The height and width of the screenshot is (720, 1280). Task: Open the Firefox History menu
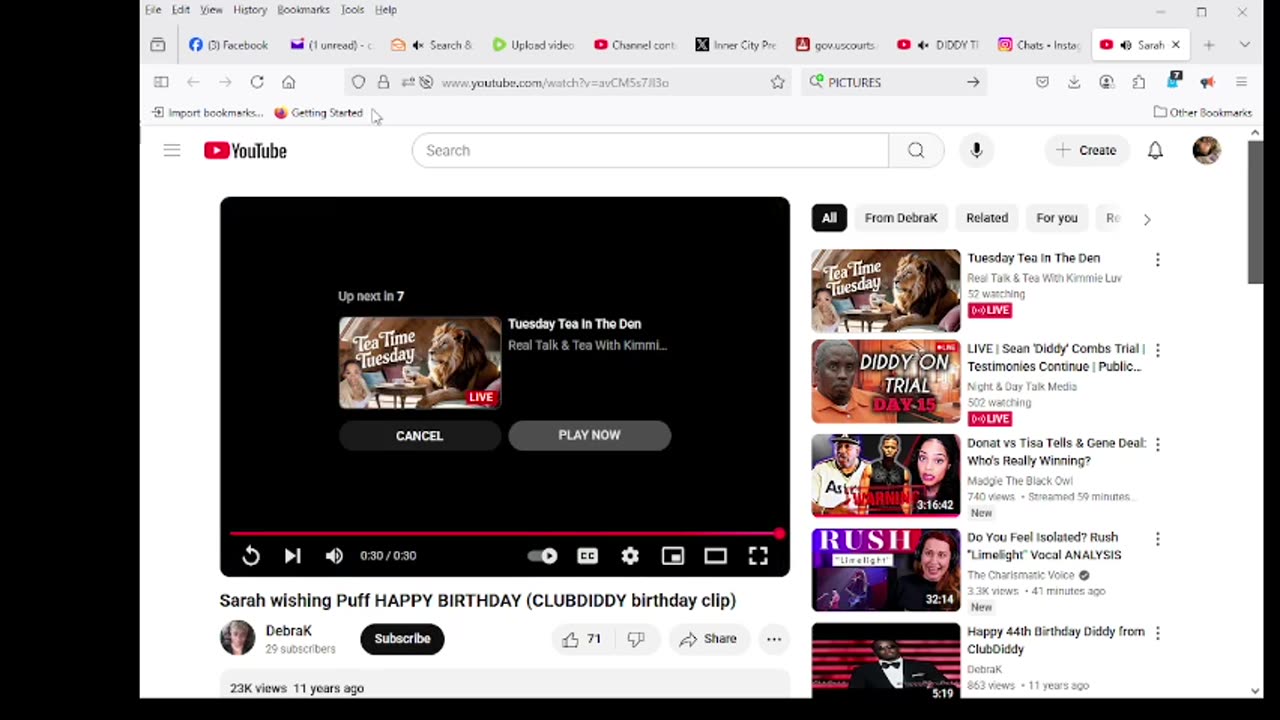(250, 10)
